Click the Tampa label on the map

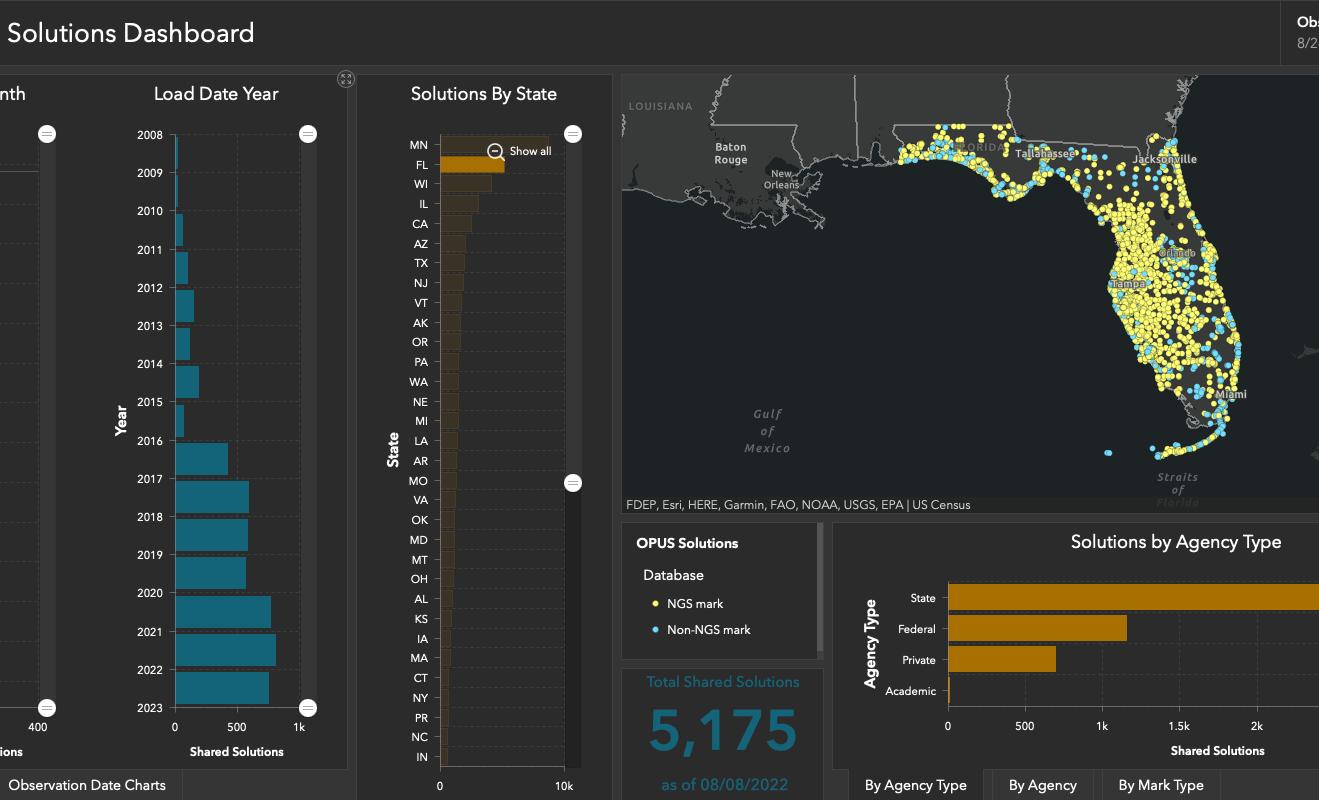tap(1127, 285)
